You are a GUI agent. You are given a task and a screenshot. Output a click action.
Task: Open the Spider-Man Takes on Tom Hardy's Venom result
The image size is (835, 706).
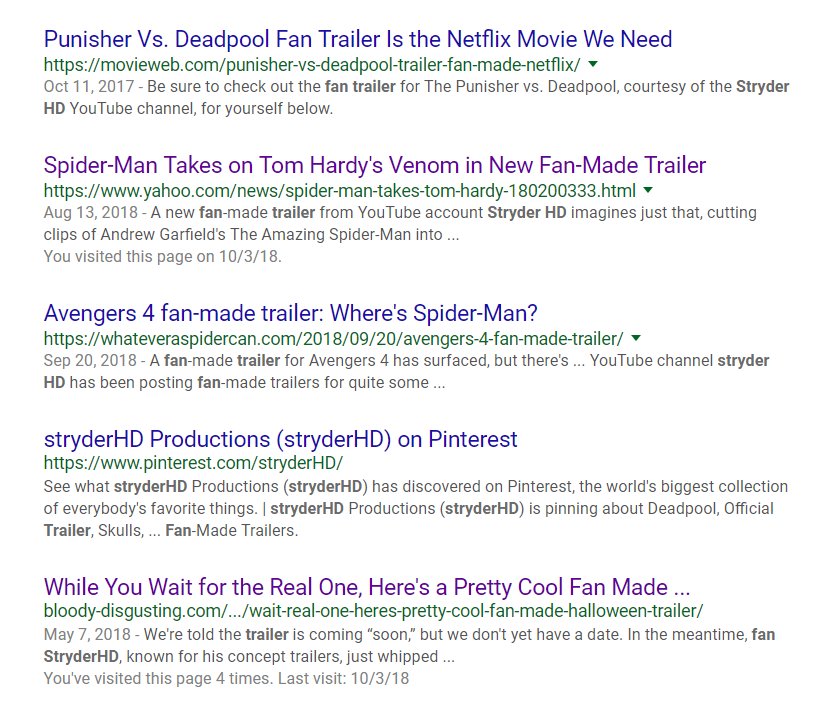[x=375, y=165]
